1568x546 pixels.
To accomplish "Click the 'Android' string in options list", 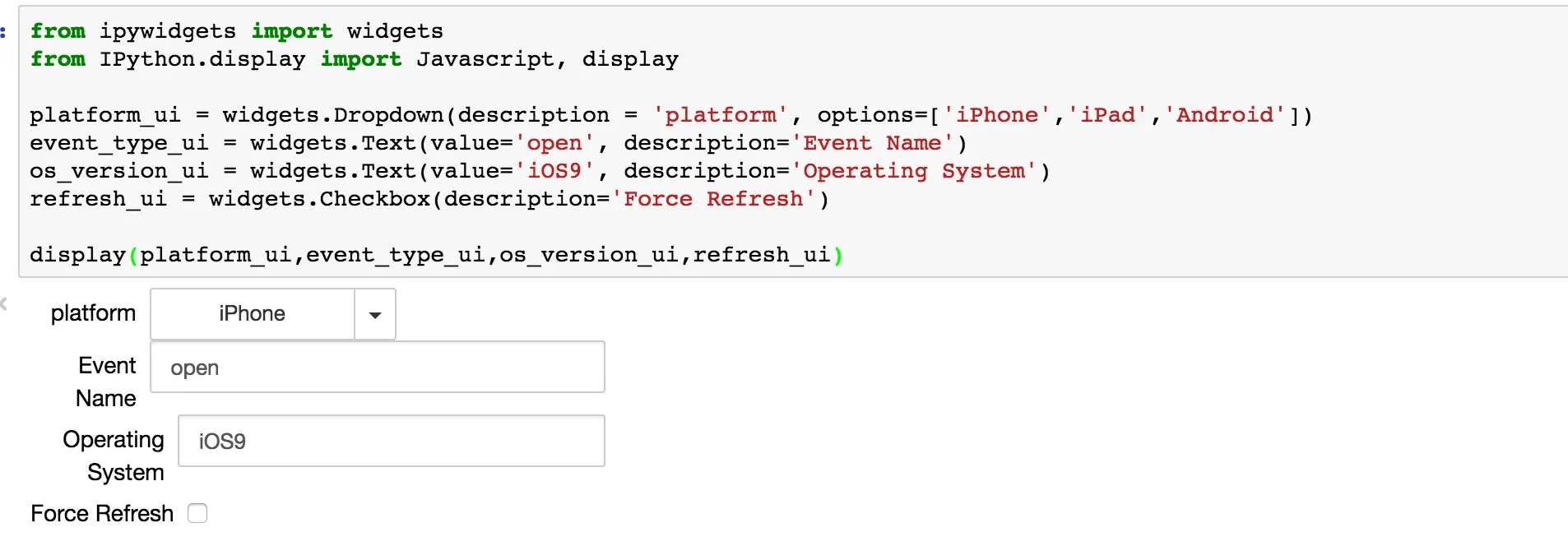I will (1225, 115).
